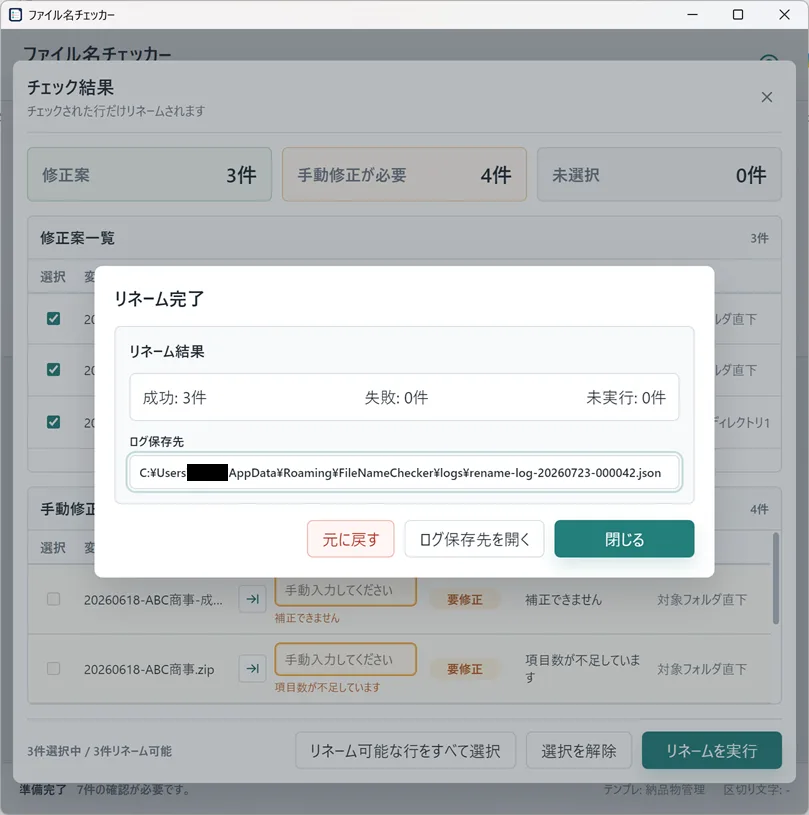Click the manual fix list scrollbar

coord(775,577)
